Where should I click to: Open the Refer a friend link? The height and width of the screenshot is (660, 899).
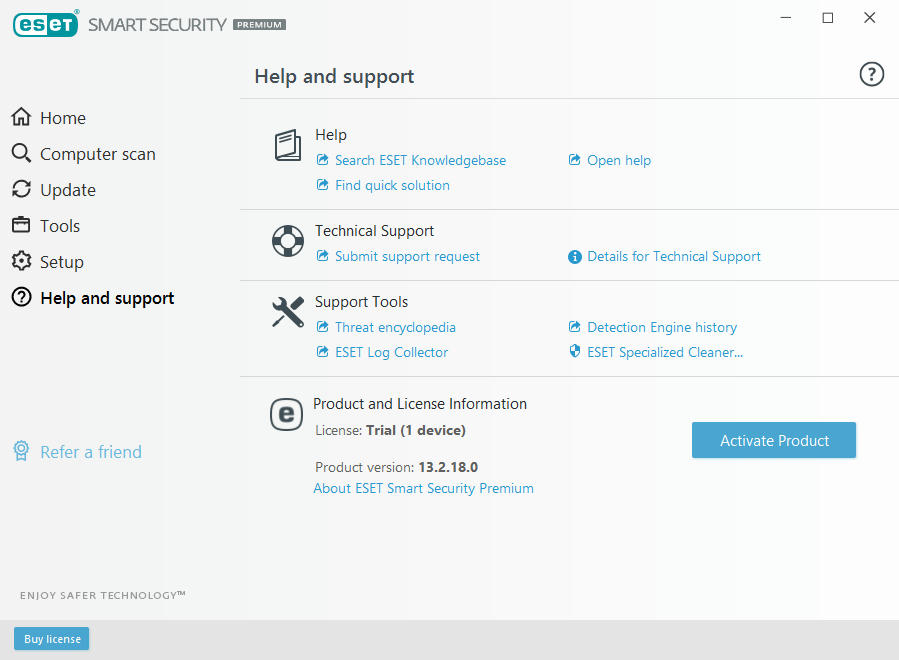(91, 452)
